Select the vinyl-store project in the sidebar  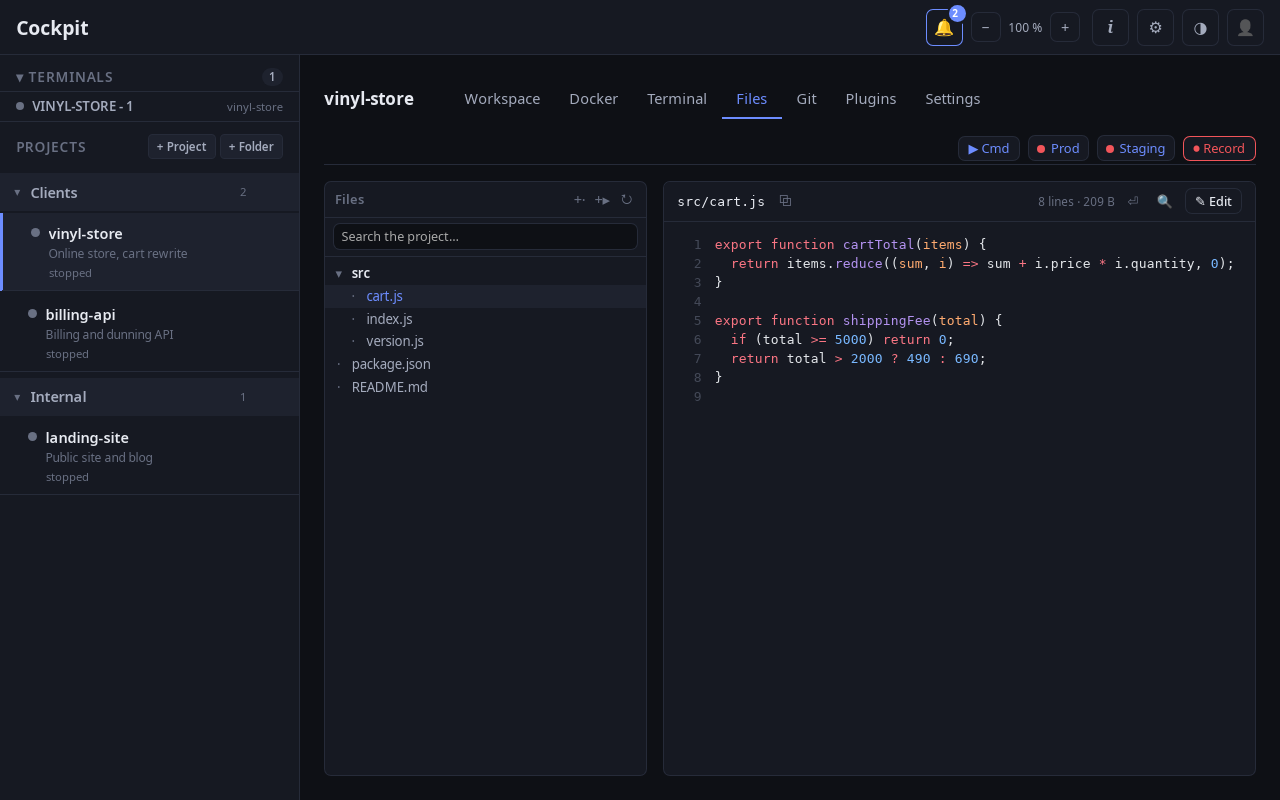(149, 252)
